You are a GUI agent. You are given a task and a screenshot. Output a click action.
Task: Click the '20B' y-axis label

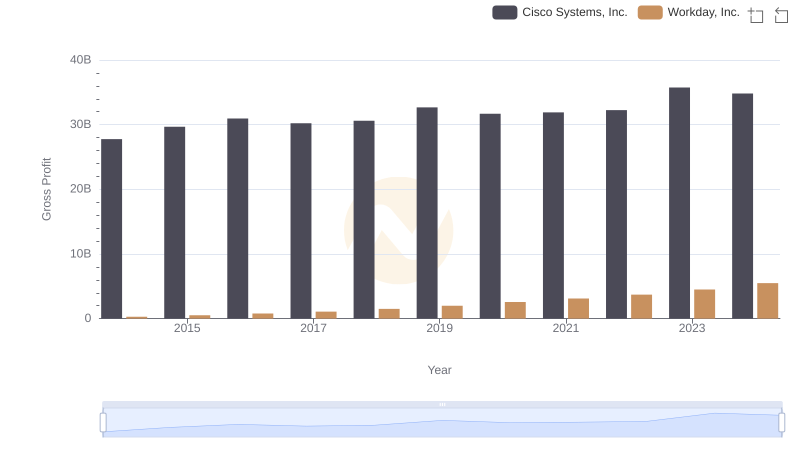point(81,189)
